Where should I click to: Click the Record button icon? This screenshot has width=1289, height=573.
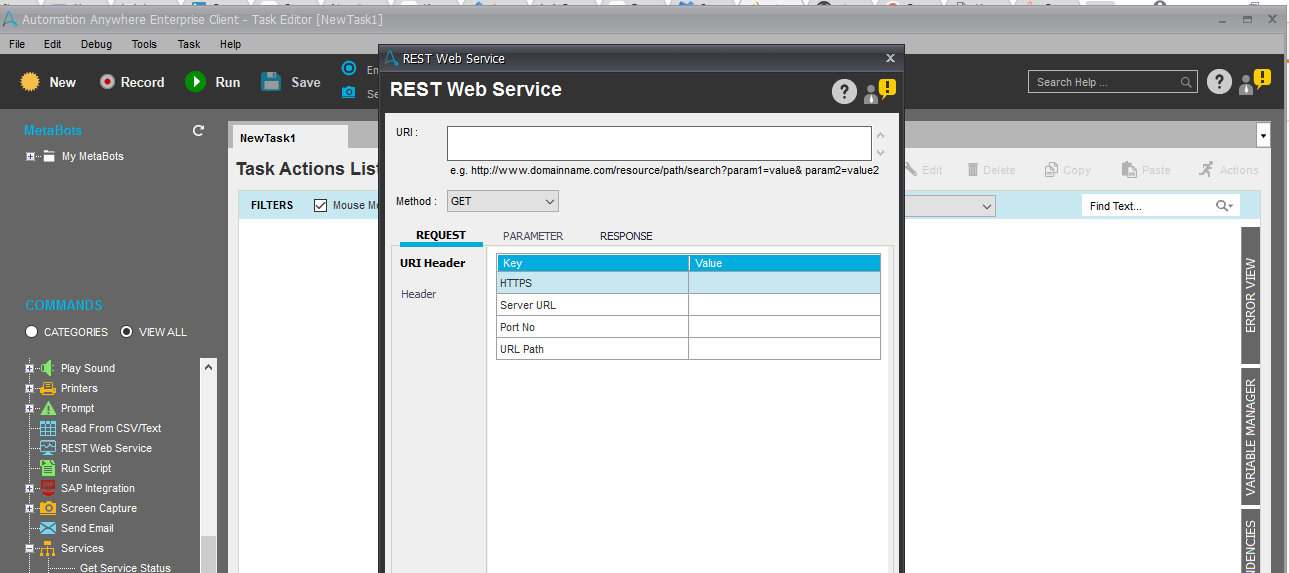tap(107, 82)
